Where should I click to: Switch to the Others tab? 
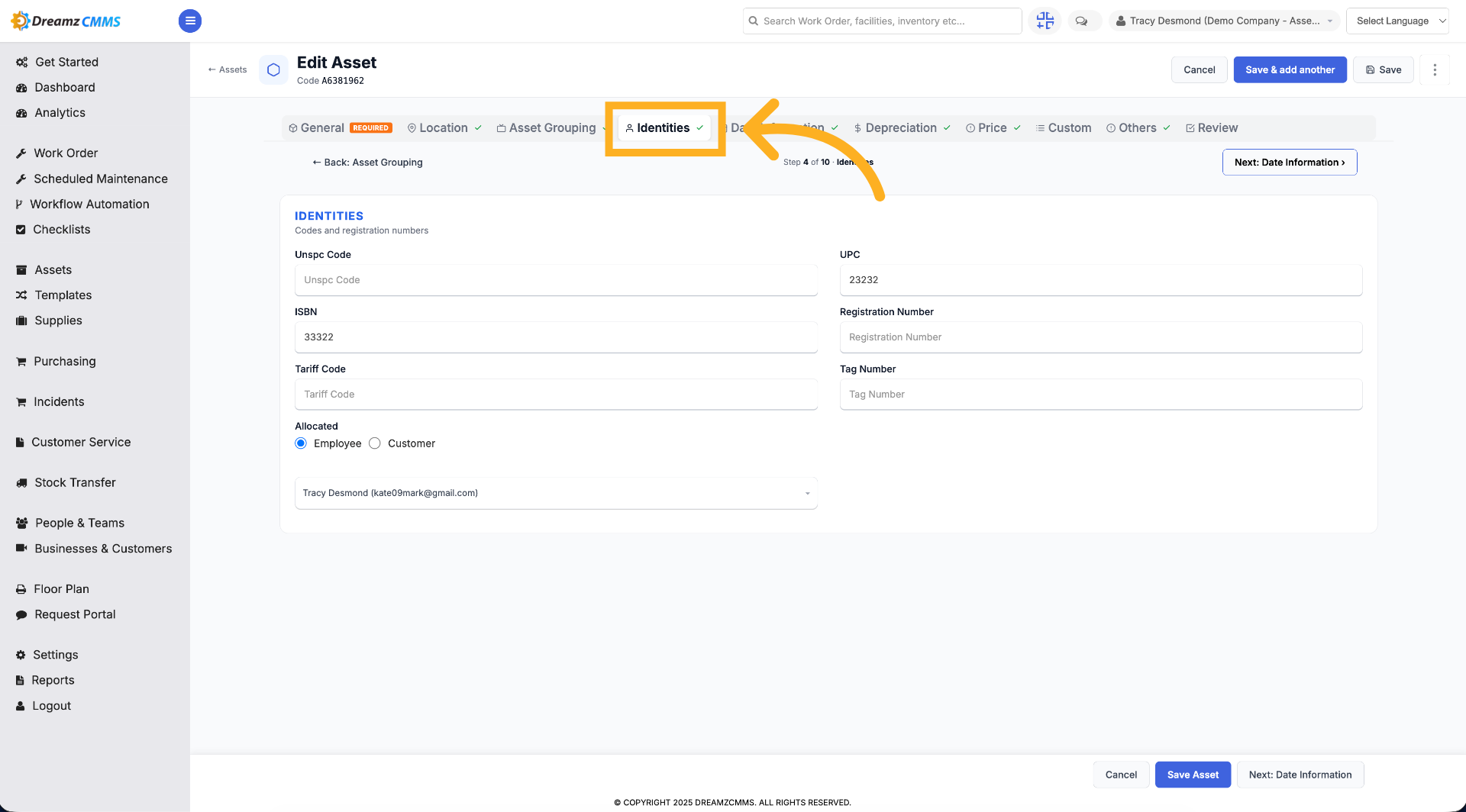click(1138, 128)
